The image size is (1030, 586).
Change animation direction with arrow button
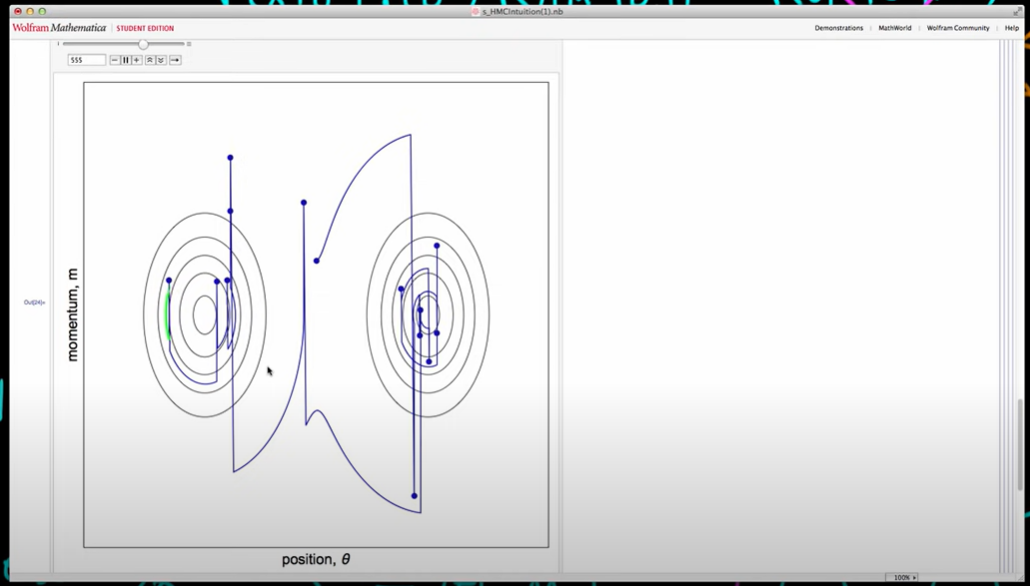[x=175, y=60]
